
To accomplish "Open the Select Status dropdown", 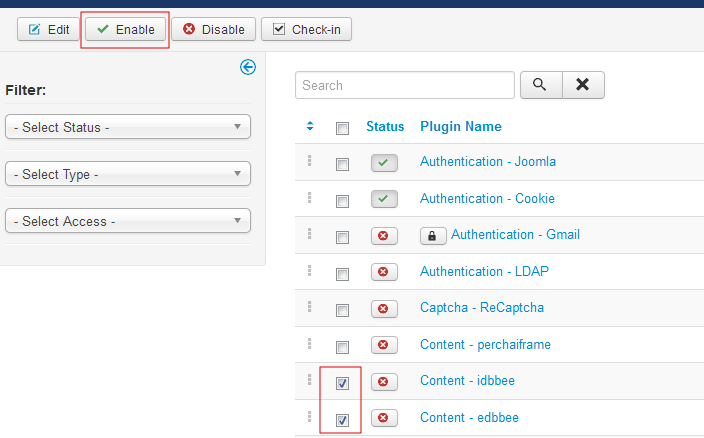I will 128,127.
